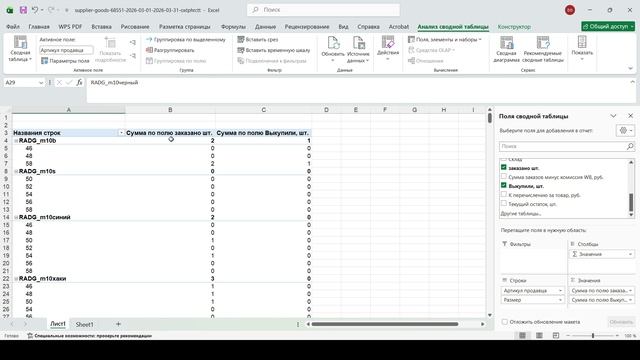
Task: Check Сумма заказов минус комиссия WB field
Action: (504, 176)
